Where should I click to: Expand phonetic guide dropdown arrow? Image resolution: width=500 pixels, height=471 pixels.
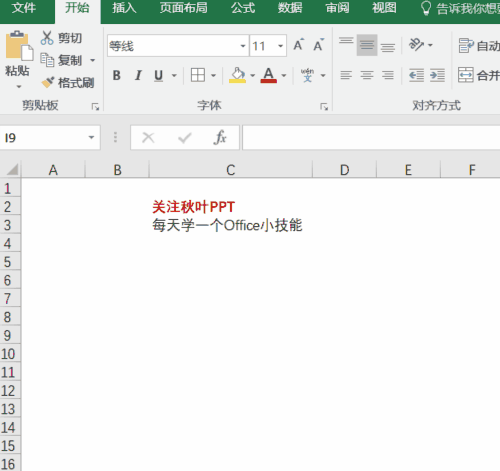[x=323, y=75]
